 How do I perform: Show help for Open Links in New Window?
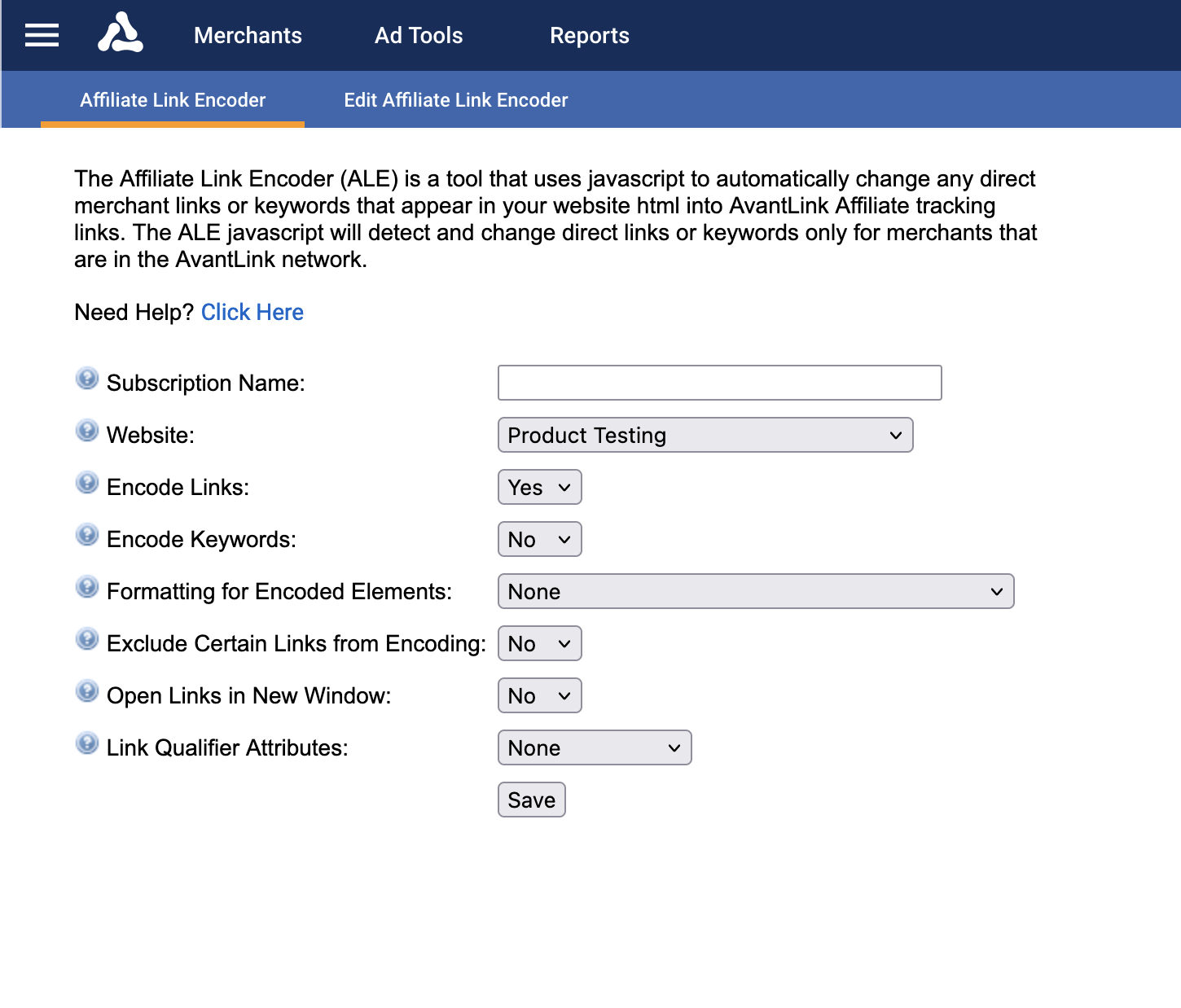coord(87,691)
